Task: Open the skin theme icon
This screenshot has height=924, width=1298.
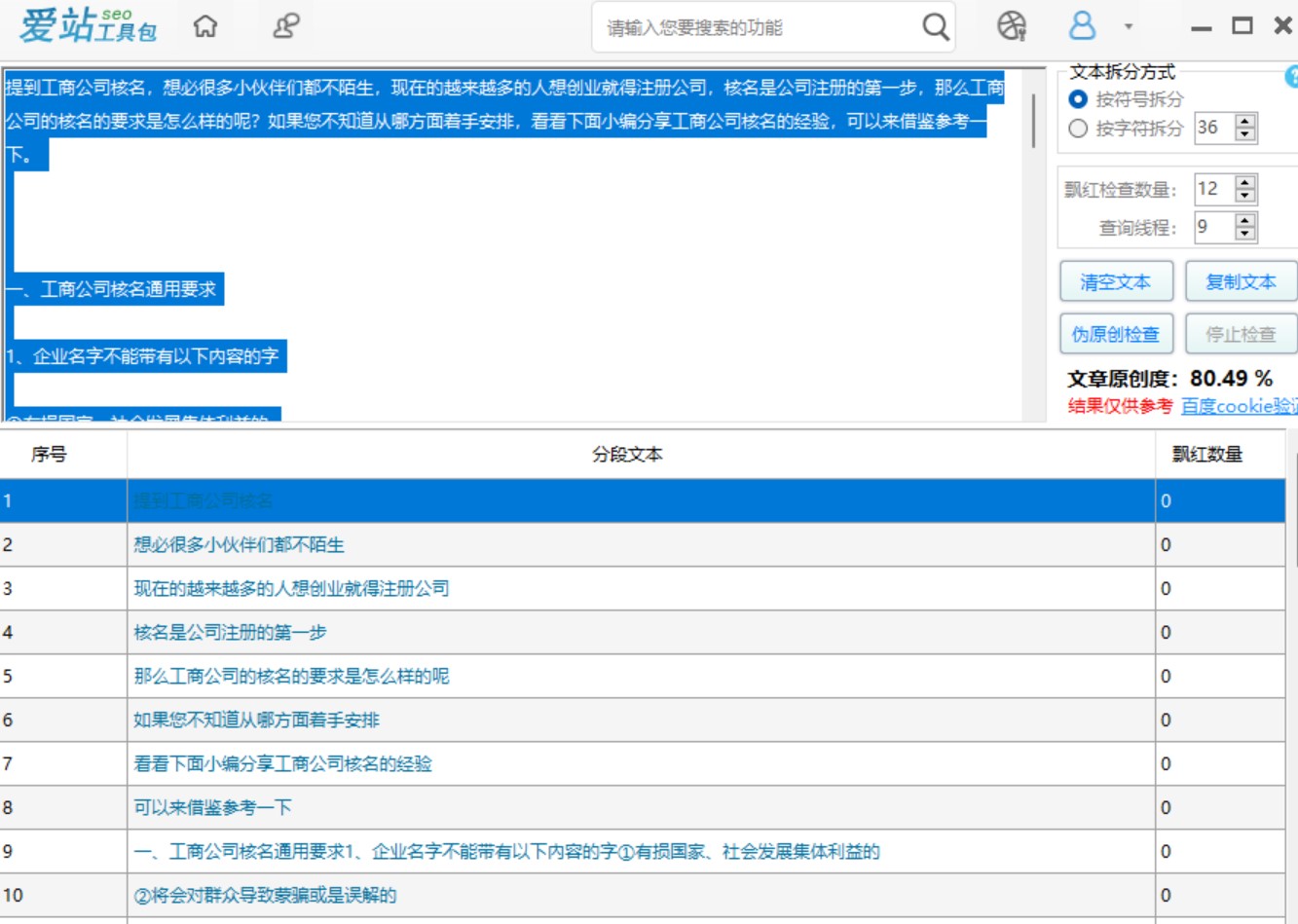Action: coord(1012,26)
